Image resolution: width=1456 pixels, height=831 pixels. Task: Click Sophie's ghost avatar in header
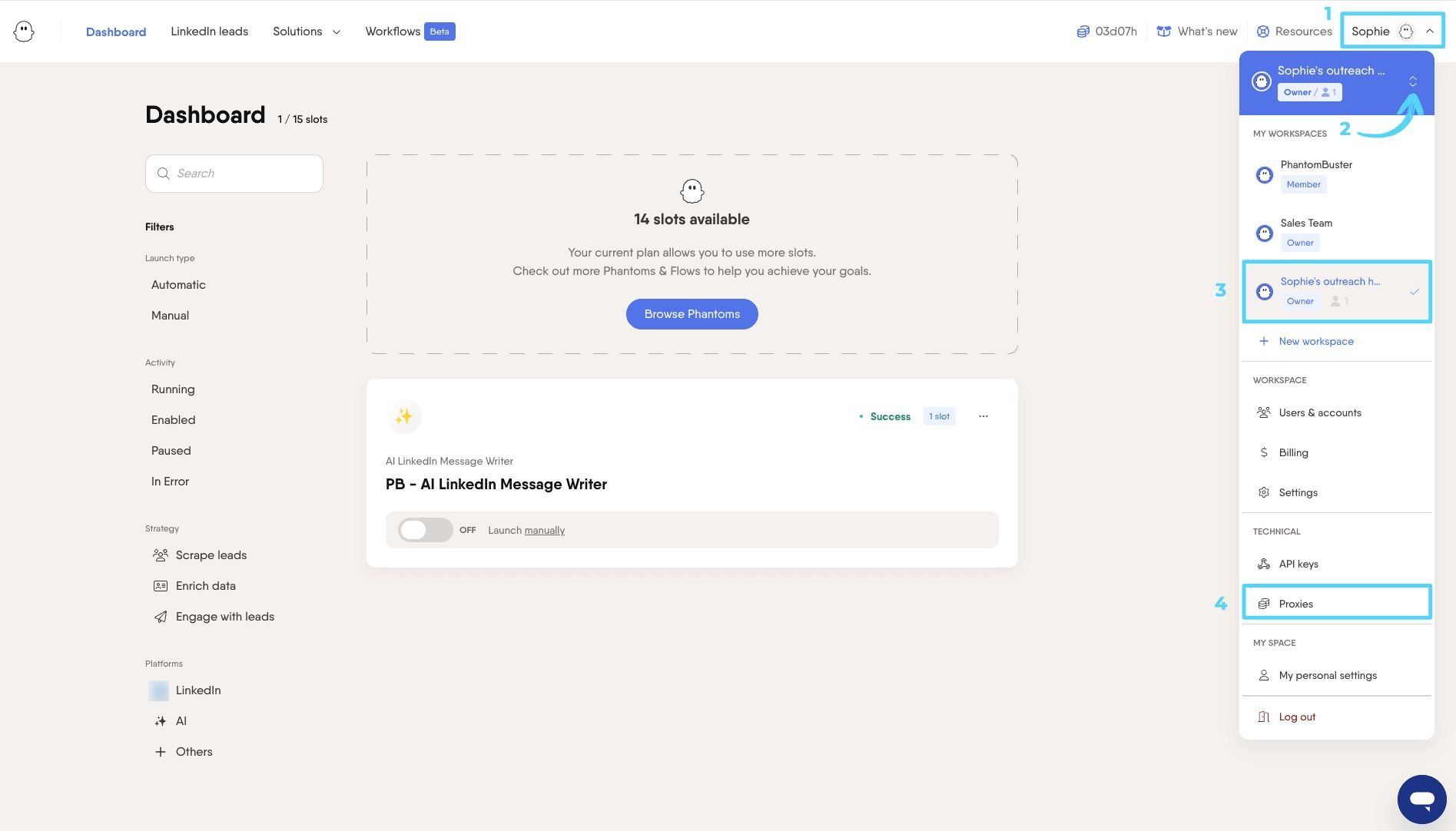pyautogui.click(x=1406, y=31)
